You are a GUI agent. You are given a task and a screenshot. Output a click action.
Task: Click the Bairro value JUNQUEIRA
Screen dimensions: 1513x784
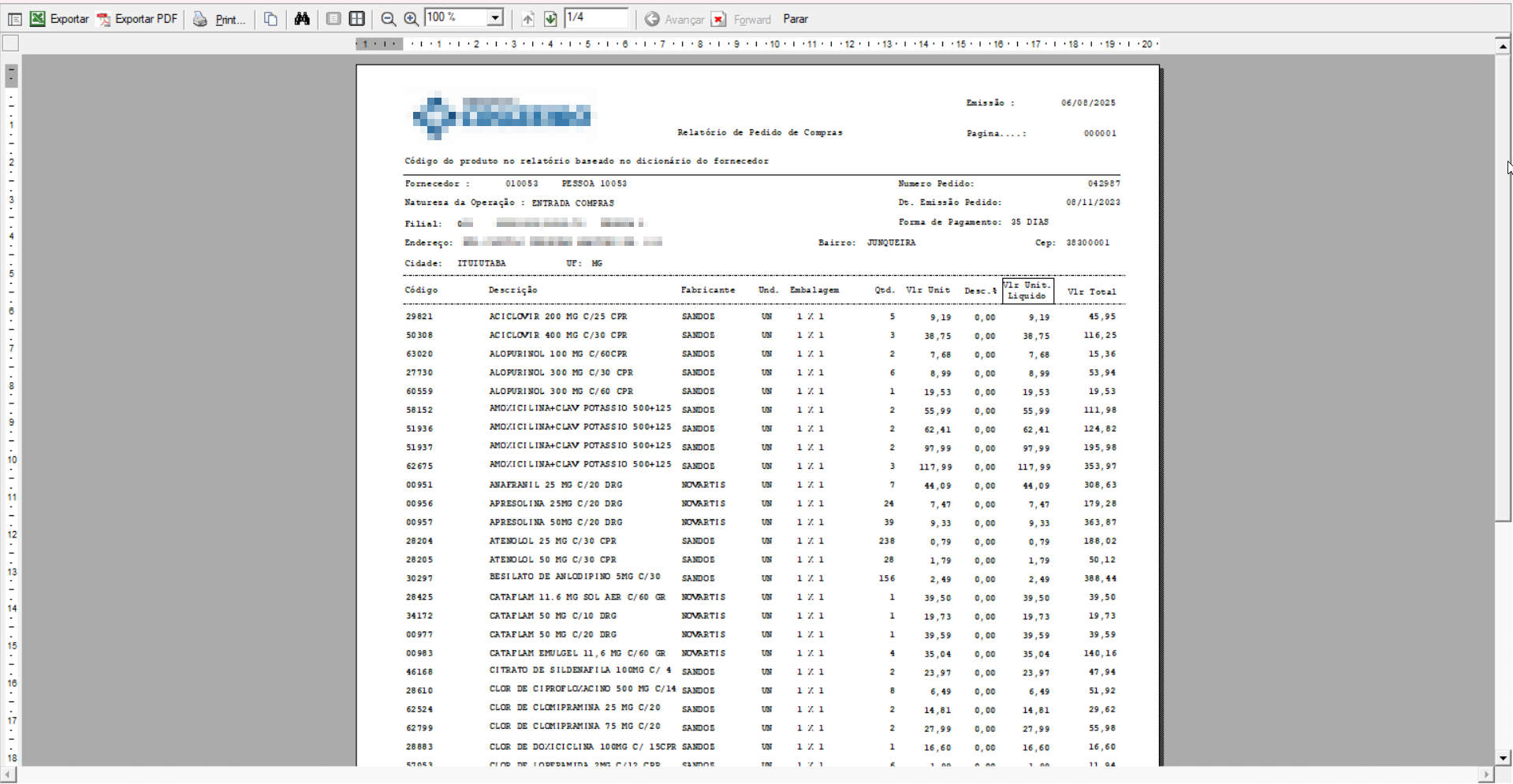click(x=891, y=243)
